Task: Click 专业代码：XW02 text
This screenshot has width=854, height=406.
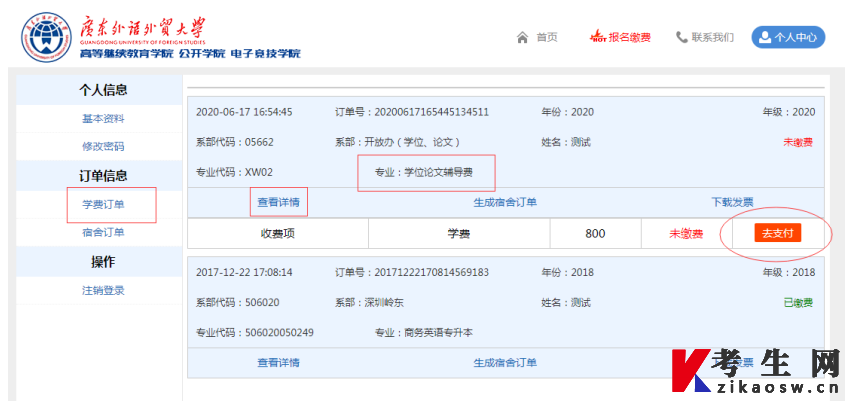Action: pos(234,172)
